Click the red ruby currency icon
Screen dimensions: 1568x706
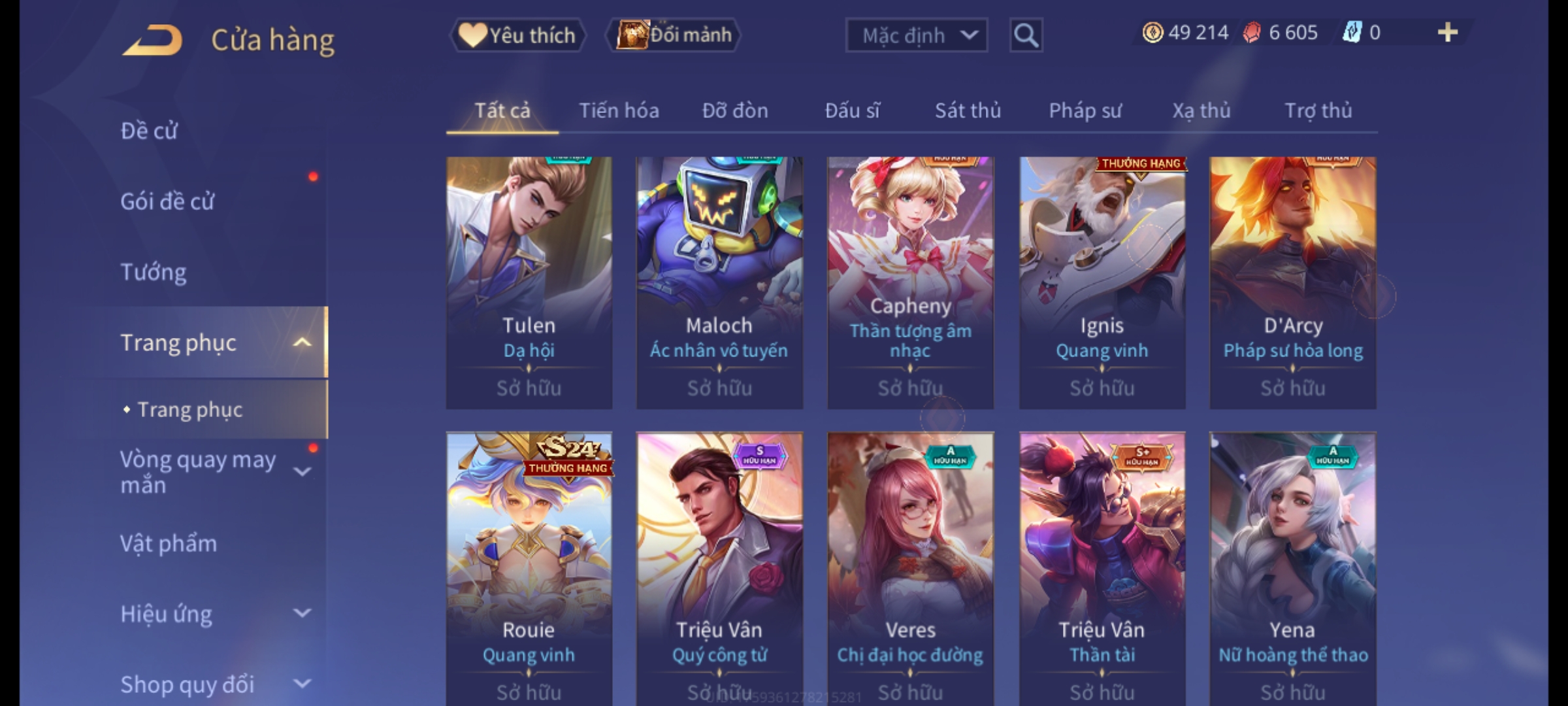click(x=1252, y=33)
